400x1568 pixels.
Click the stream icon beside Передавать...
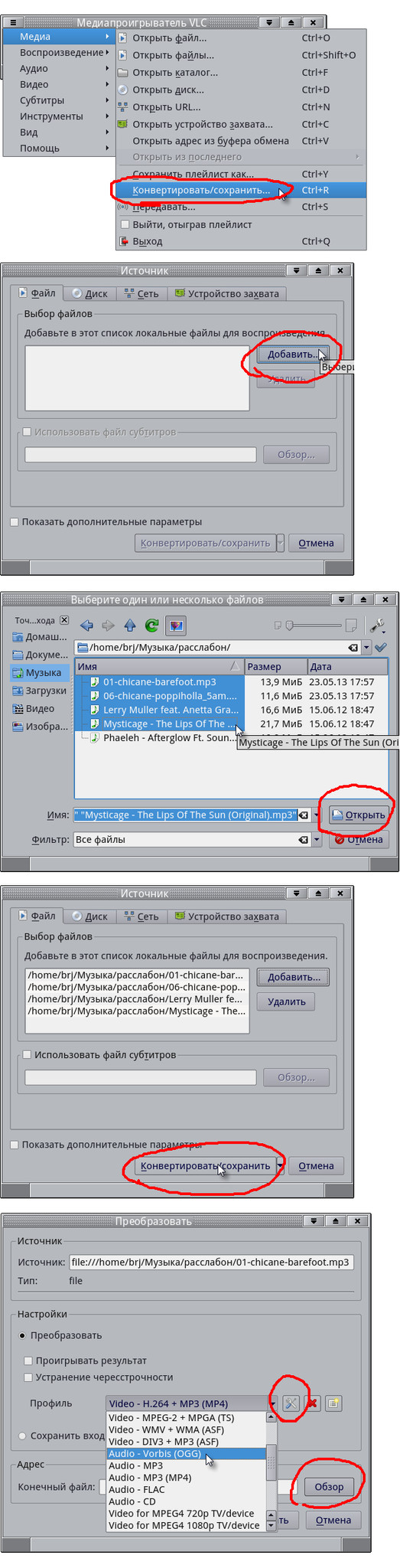tap(122, 207)
